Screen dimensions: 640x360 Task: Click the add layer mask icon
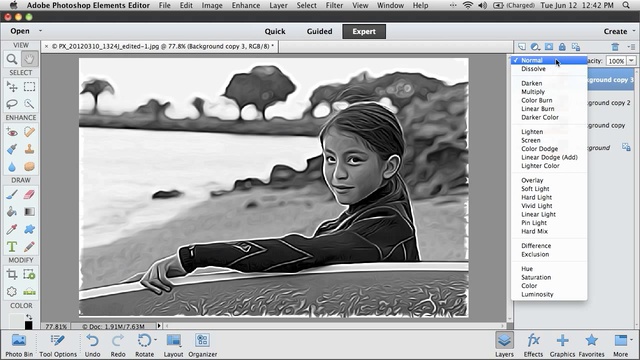549,47
